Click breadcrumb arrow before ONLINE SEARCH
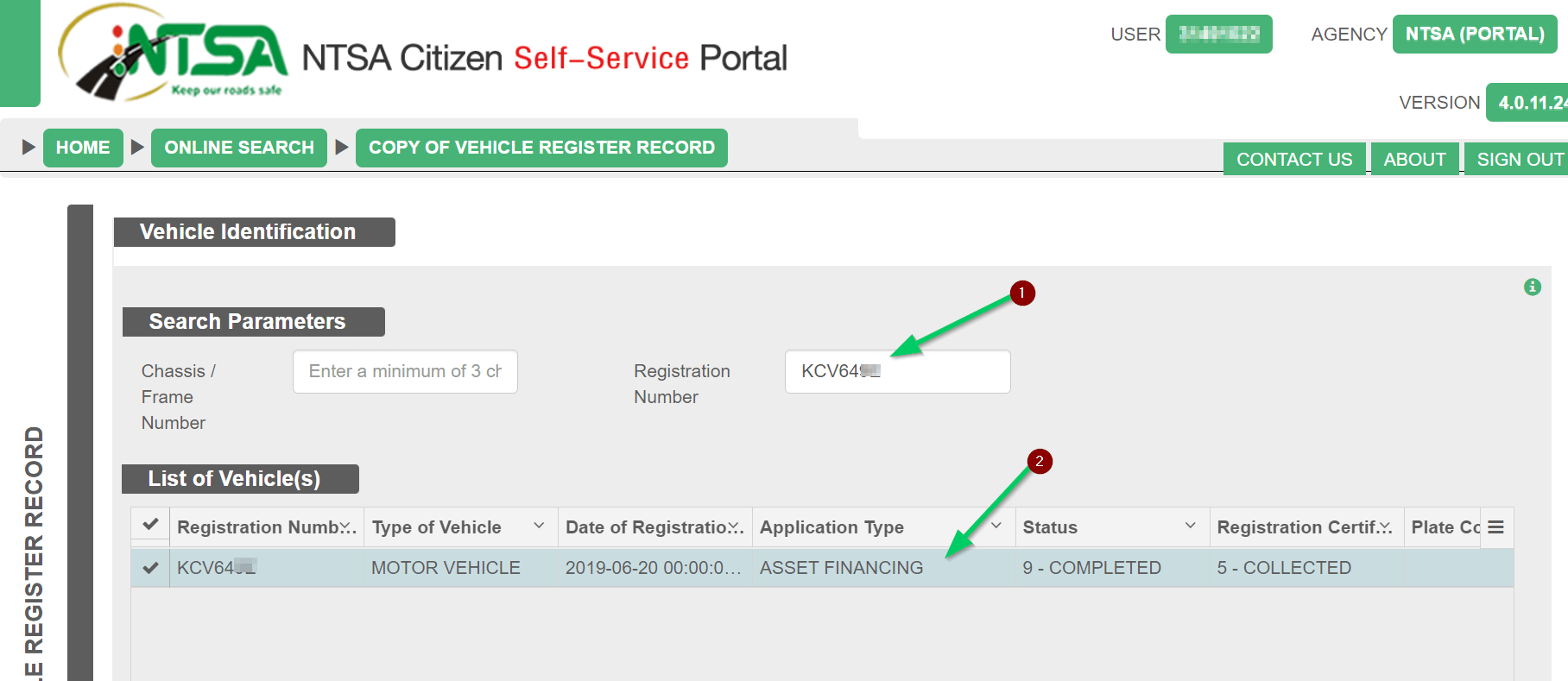The width and height of the screenshot is (1568, 681). point(137,147)
